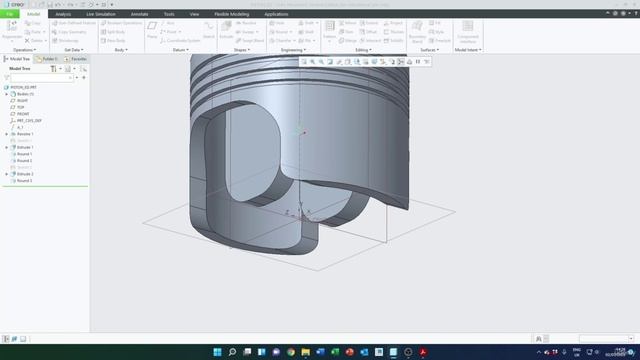Image resolution: width=640 pixels, height=360 pixels.
Task: Click the Boolean Operations tool
Action: point(121,23)
